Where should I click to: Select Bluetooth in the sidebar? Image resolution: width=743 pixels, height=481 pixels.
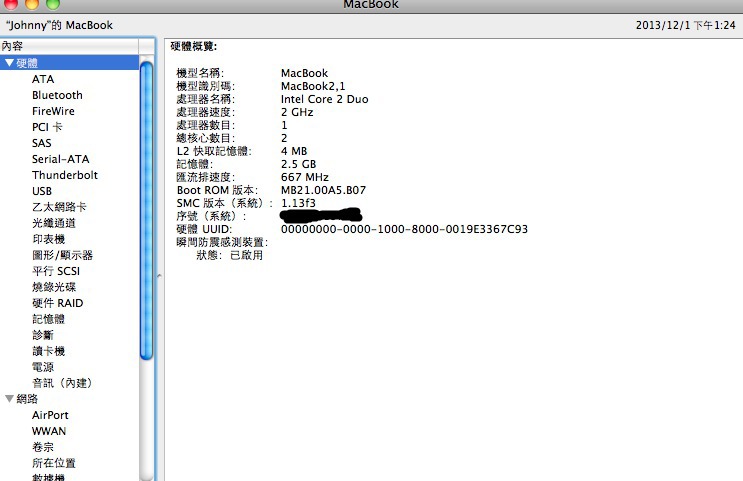coord(57,95)
